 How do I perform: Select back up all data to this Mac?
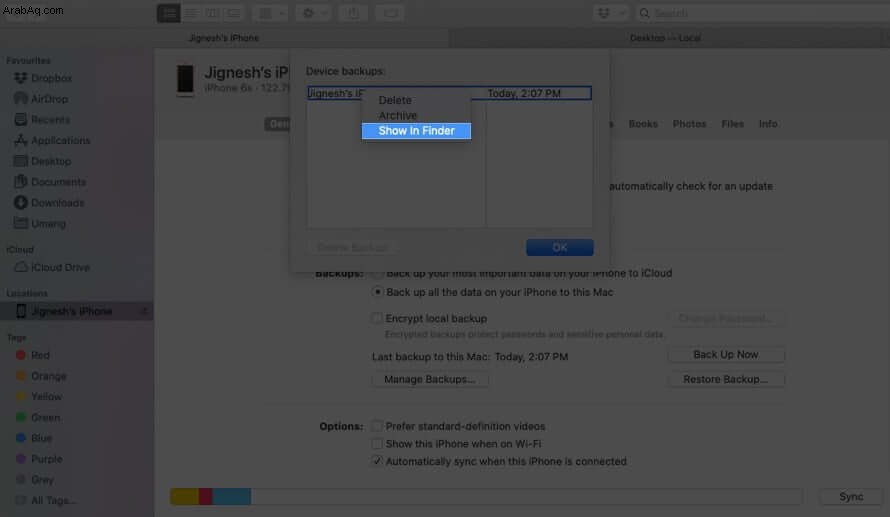click(x=377, y=292)
